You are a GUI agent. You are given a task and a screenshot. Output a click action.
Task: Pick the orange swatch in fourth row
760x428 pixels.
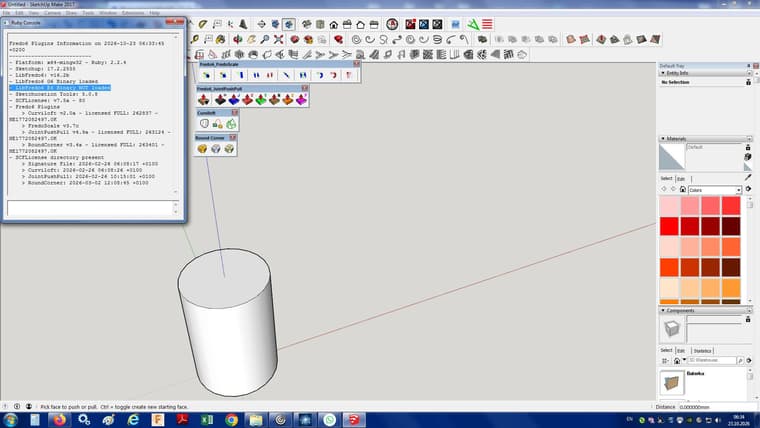click(x=669, y=268)
